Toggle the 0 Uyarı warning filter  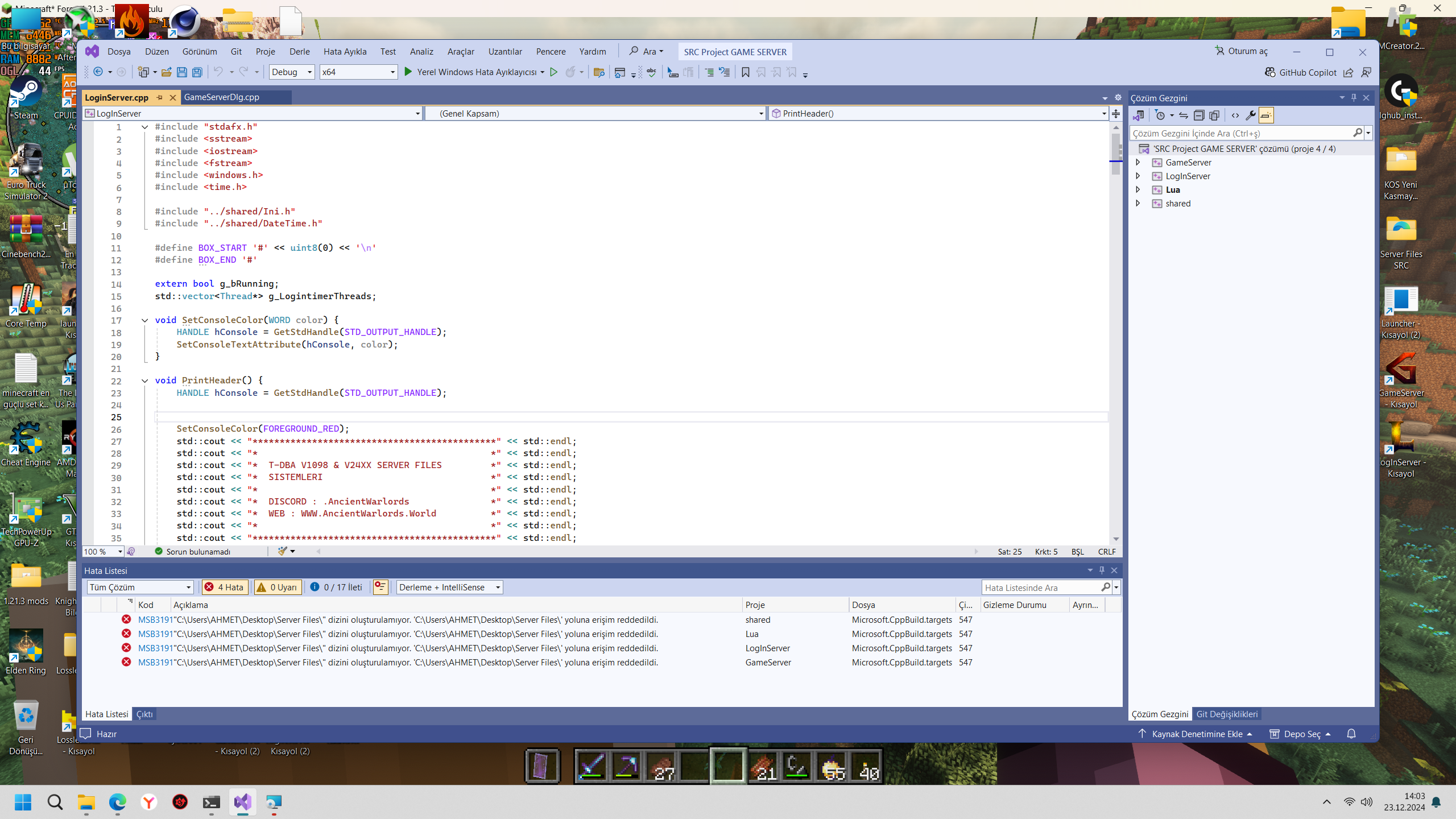coord(278,587)
